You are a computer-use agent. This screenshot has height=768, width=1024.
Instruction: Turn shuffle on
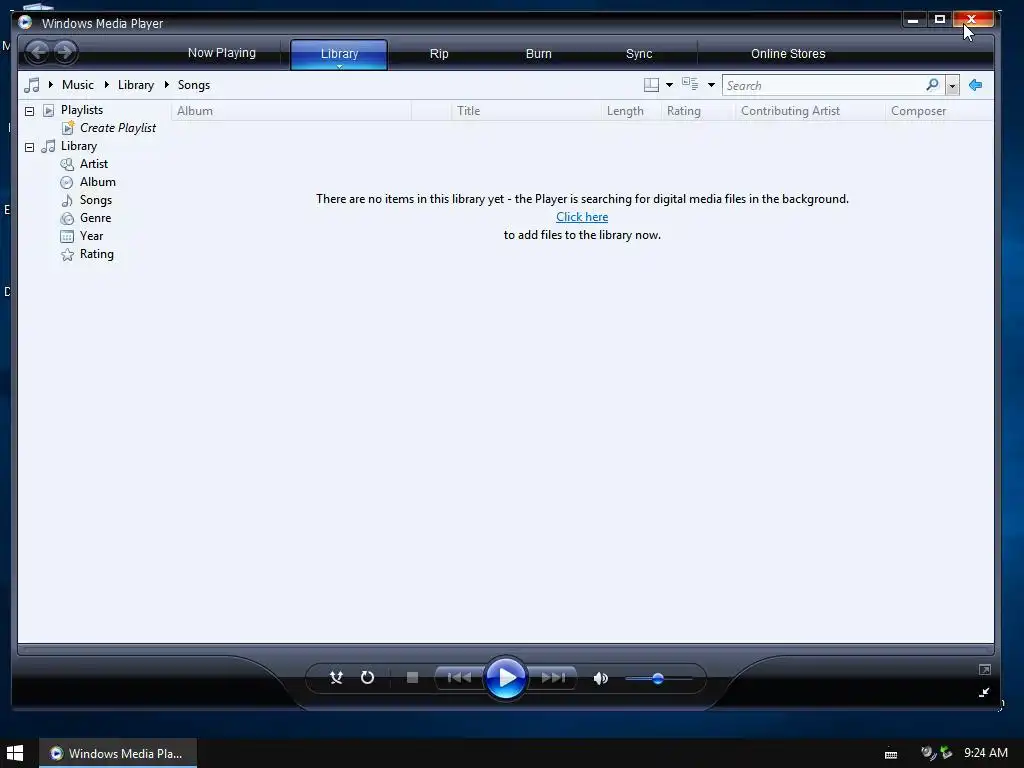point(336,678)
